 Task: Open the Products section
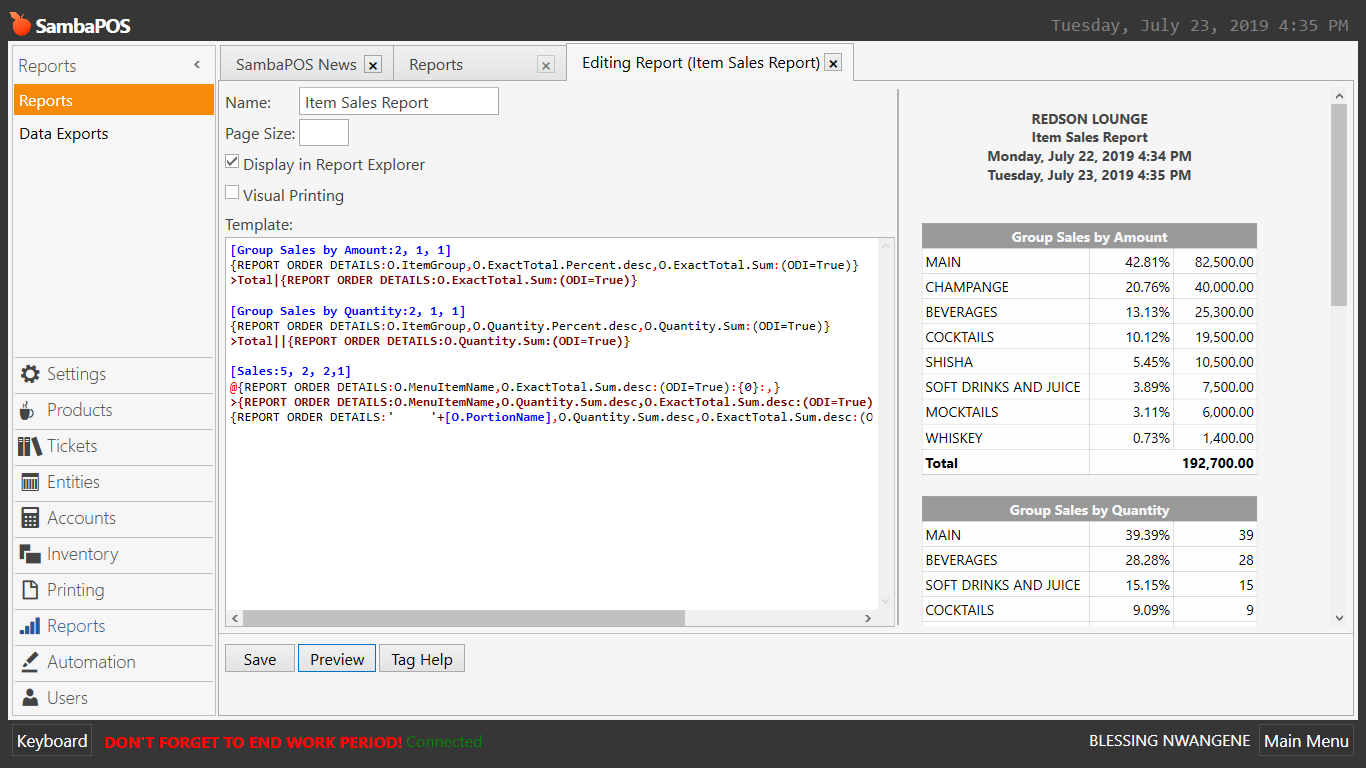coord(114,410)
